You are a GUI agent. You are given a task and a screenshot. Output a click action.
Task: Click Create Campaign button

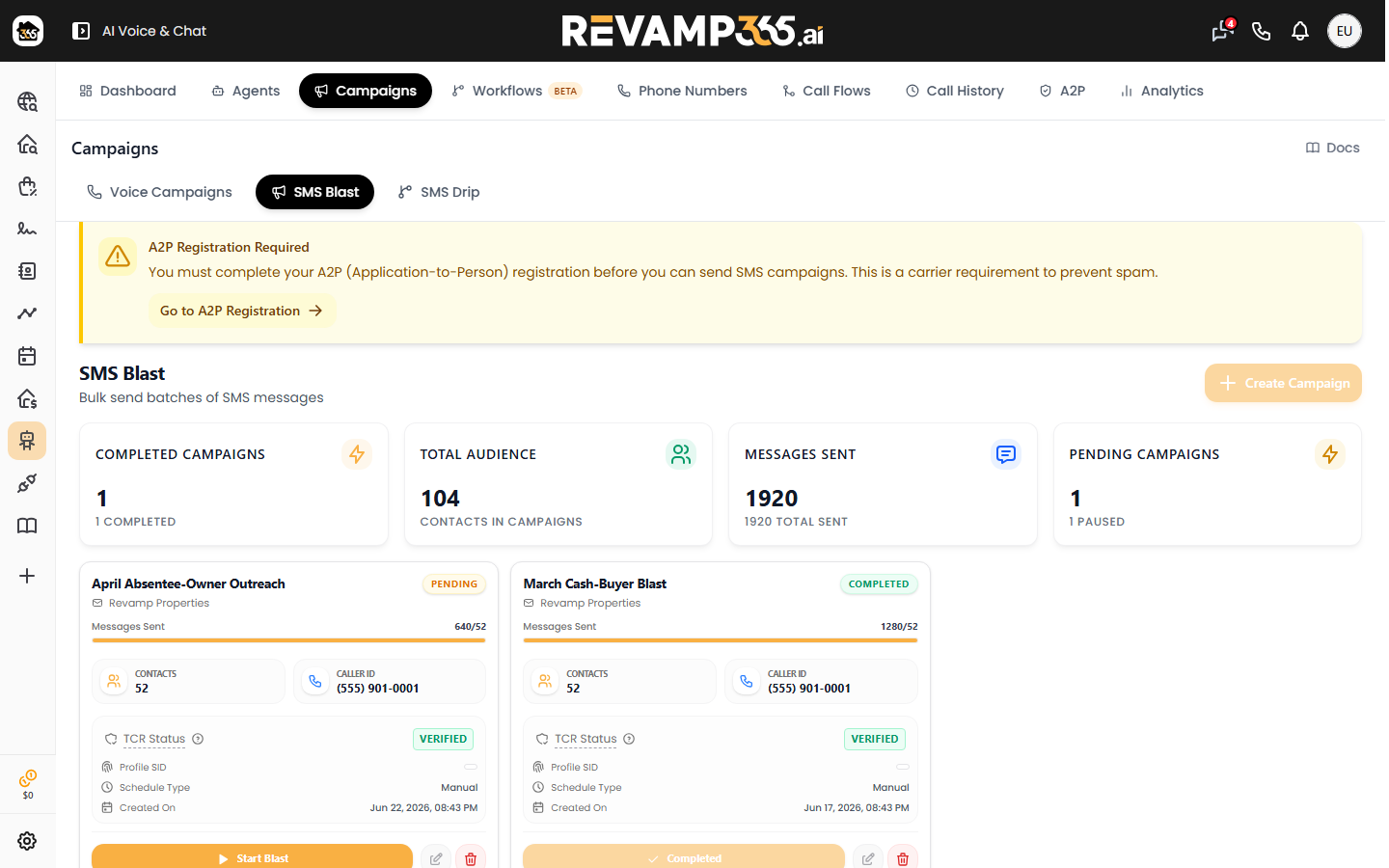point(1283,383)
